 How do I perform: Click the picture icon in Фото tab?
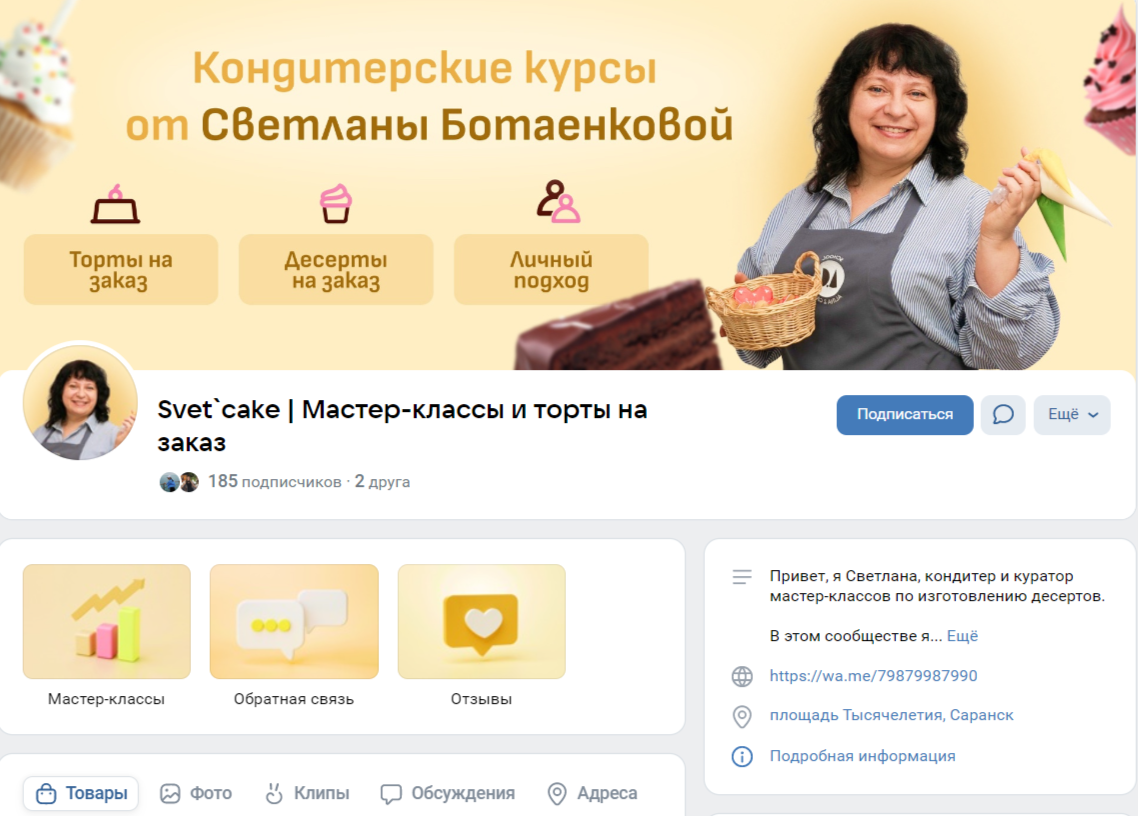170,793
